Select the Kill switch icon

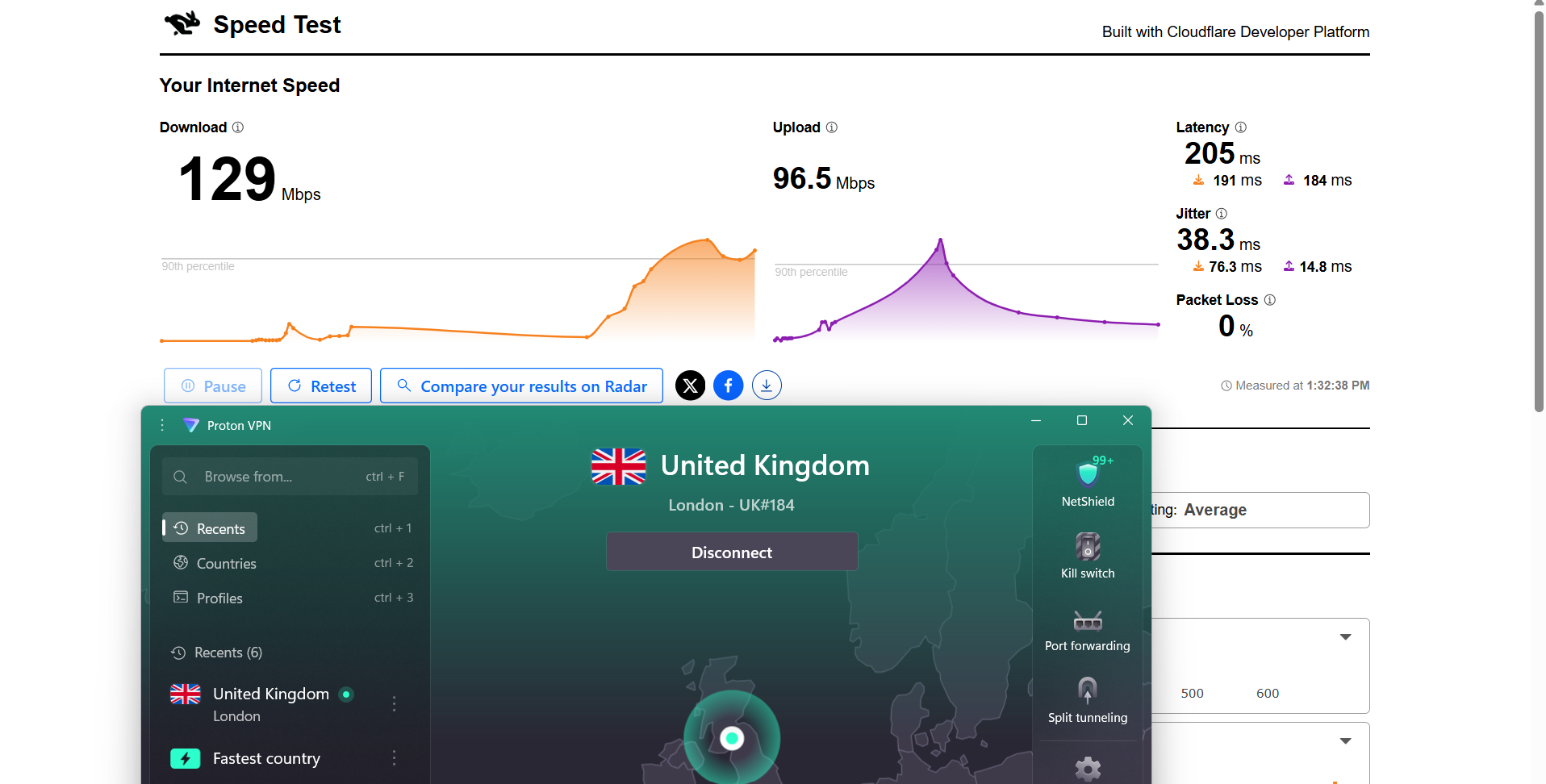[1087, 547]
